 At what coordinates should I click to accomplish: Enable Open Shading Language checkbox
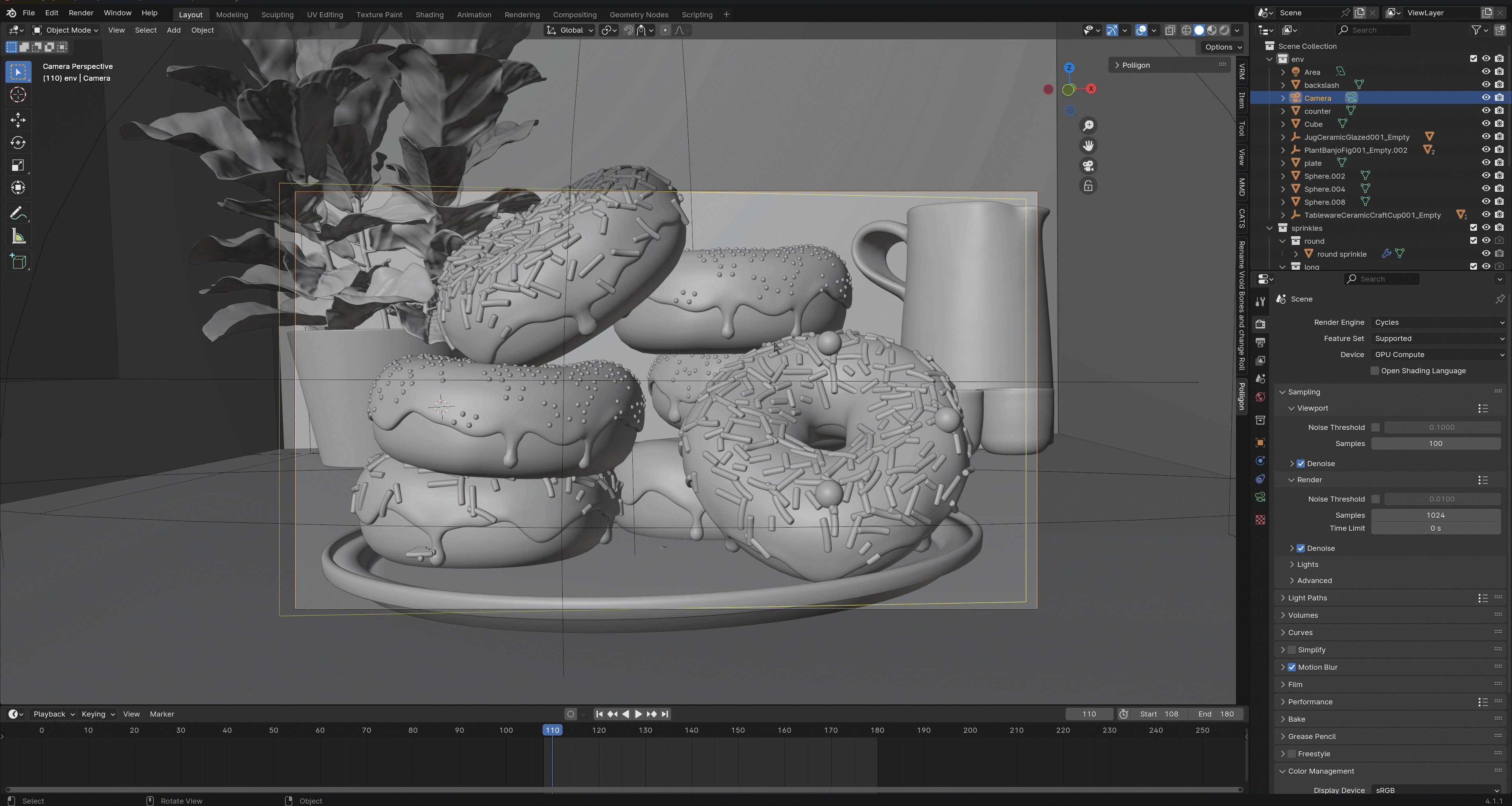[1374, 371]
